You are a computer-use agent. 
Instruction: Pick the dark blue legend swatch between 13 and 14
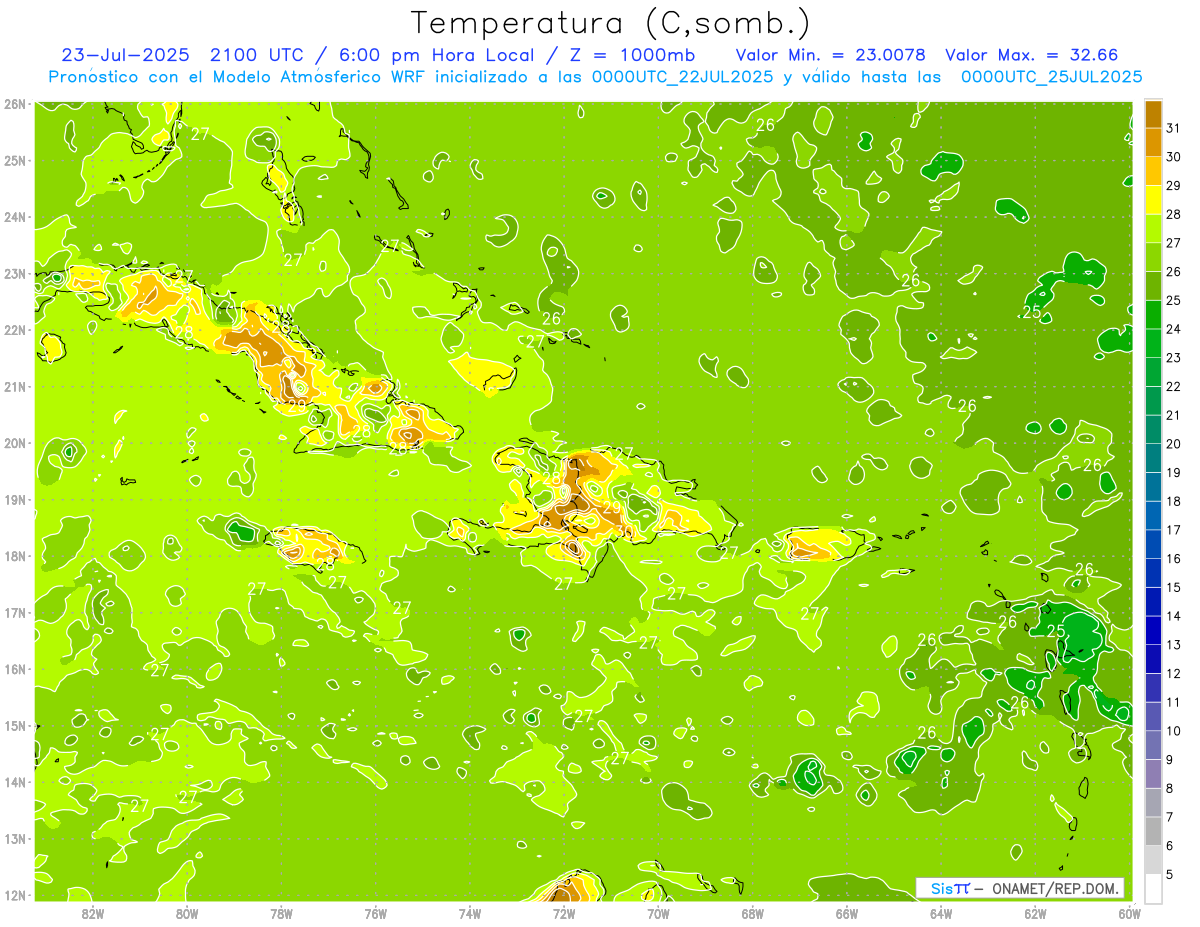[1153, 629]
